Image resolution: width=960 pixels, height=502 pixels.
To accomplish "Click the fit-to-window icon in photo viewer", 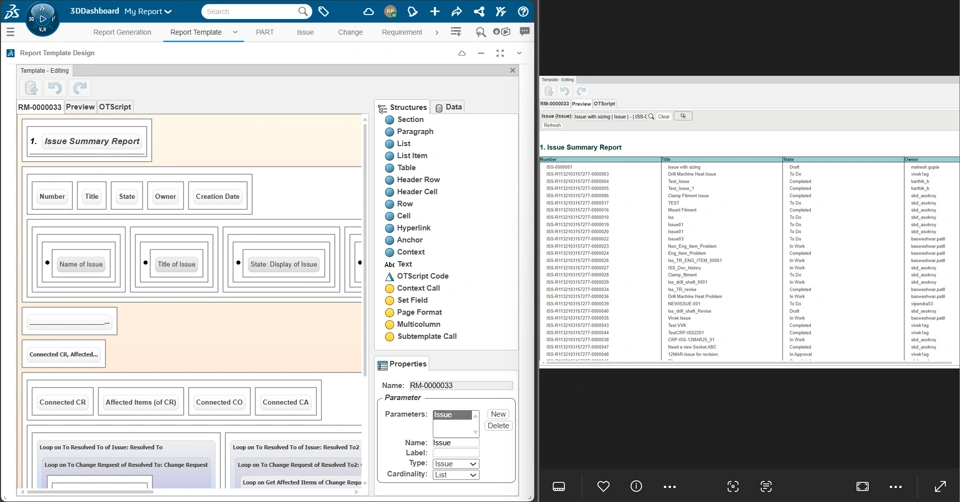I will point(862,486).
